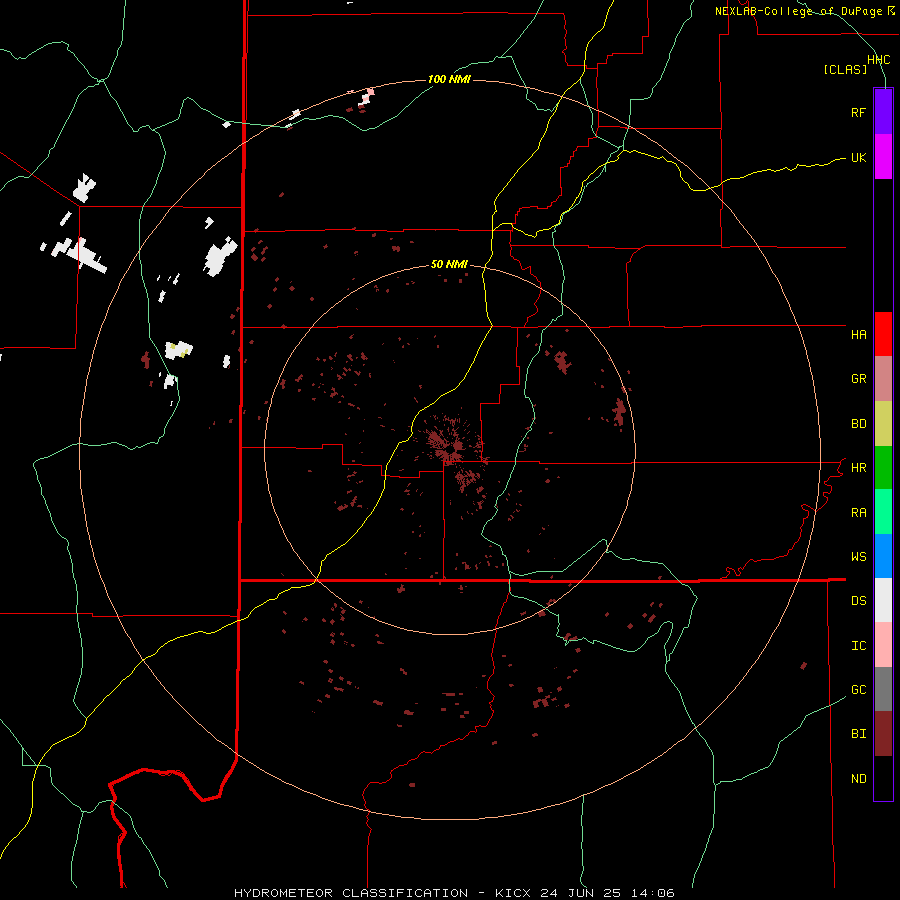The image size is (900, 900).
Task: Click the '[CLAS]' units label
Action: click(845, 69)
